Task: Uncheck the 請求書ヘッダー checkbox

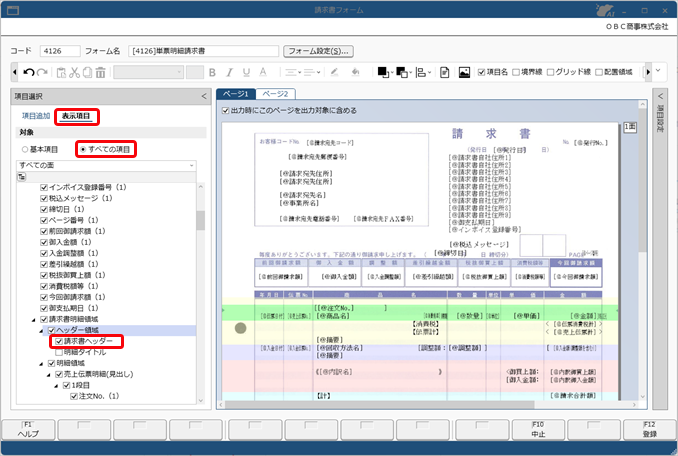Action: pos(59,341)
